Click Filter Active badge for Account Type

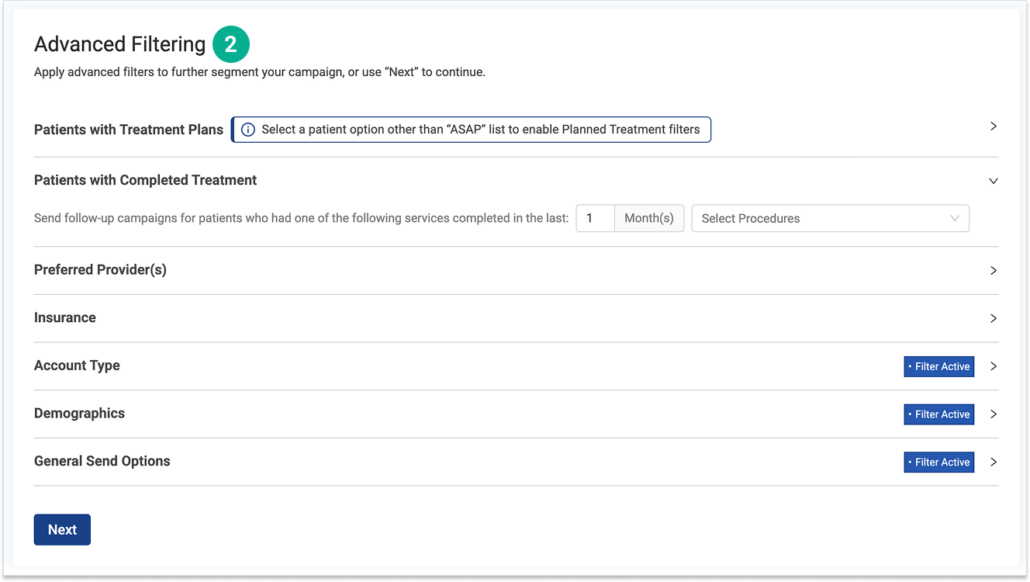tap(938, 367)
